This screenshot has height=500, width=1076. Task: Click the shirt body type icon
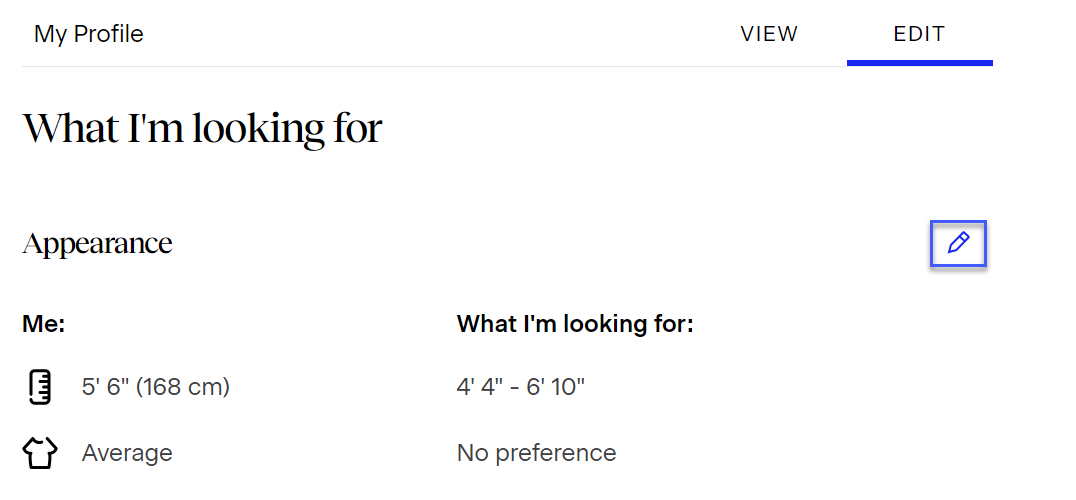coord(40,453)
